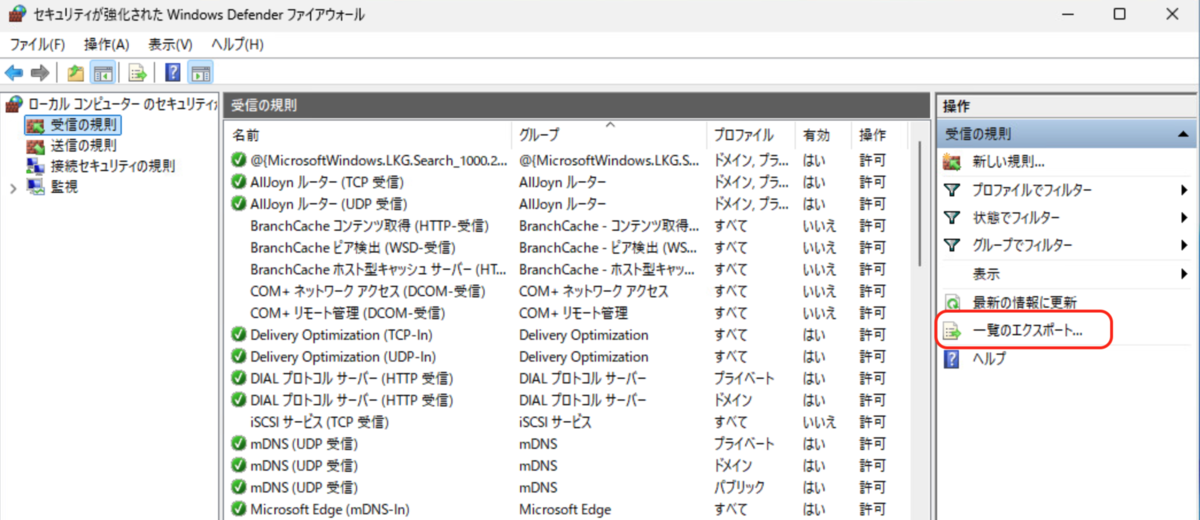Click the vertical scrollbar of the rules list
Viewport: 1200px width, 520px height.
[x=919, y=205]
